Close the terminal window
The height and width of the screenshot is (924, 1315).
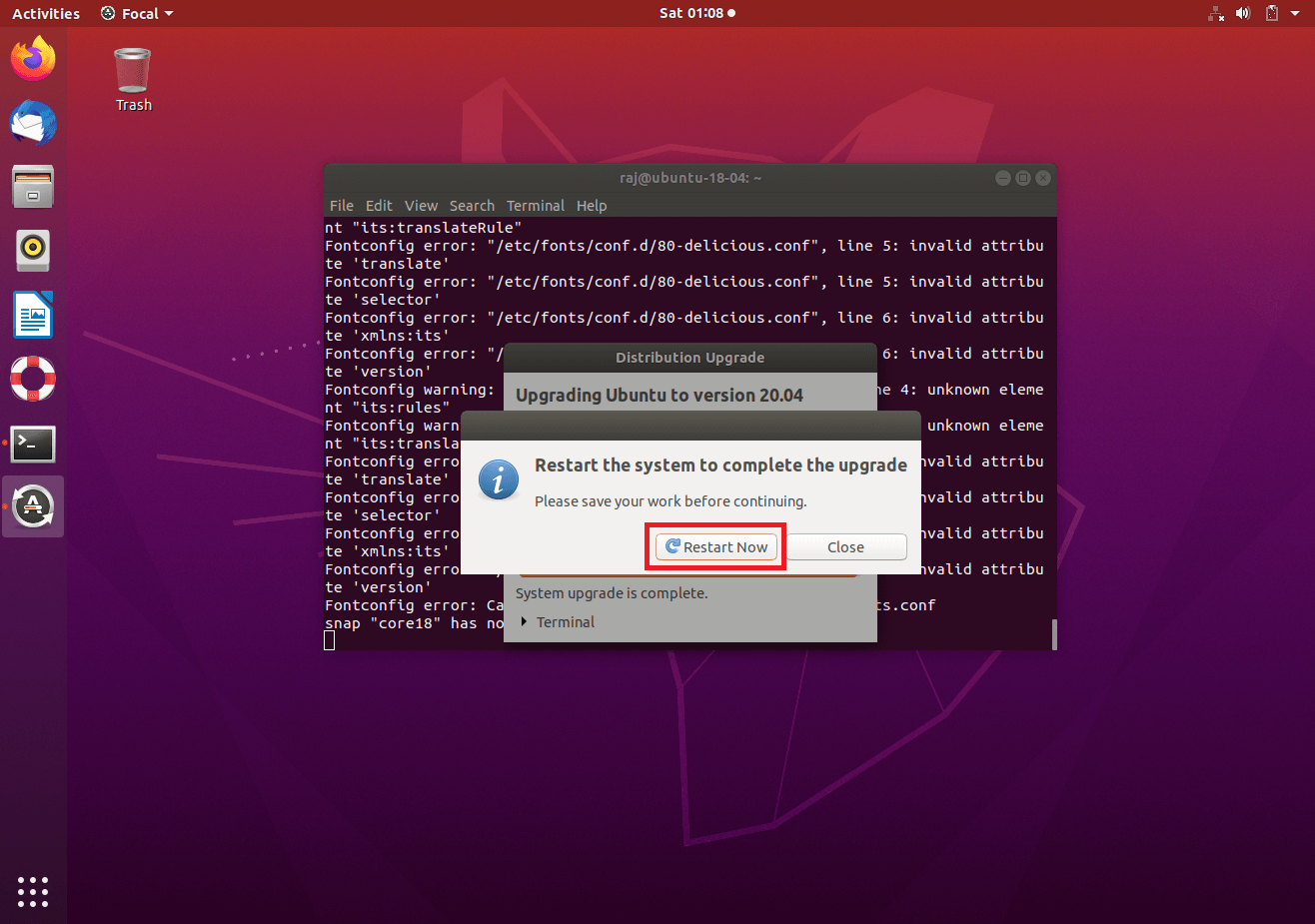[1043, 178]
